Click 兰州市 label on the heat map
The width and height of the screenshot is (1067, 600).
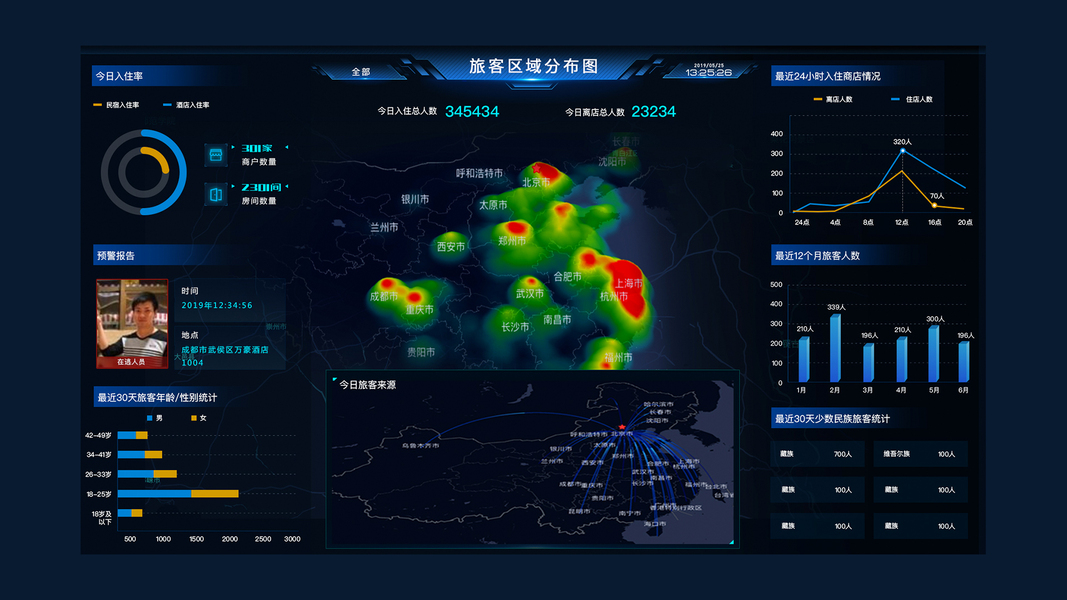click(384, 227)
